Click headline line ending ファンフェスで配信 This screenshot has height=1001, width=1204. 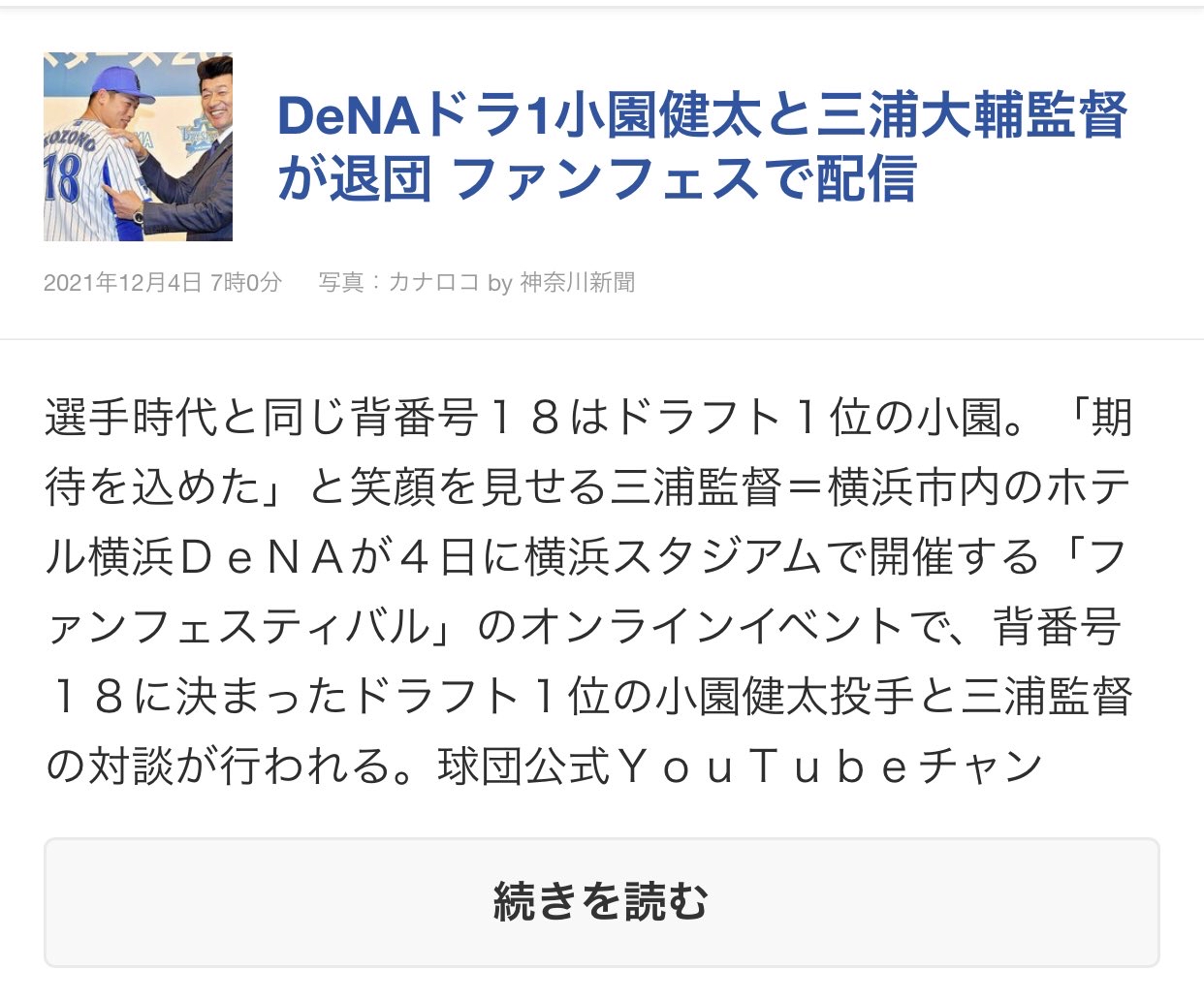pos(597,179)
